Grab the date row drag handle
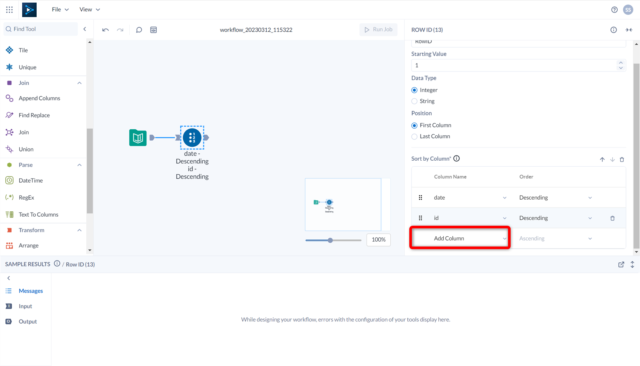Image resolution: width=640 pixels, height=366 pixels. point(420,197)
